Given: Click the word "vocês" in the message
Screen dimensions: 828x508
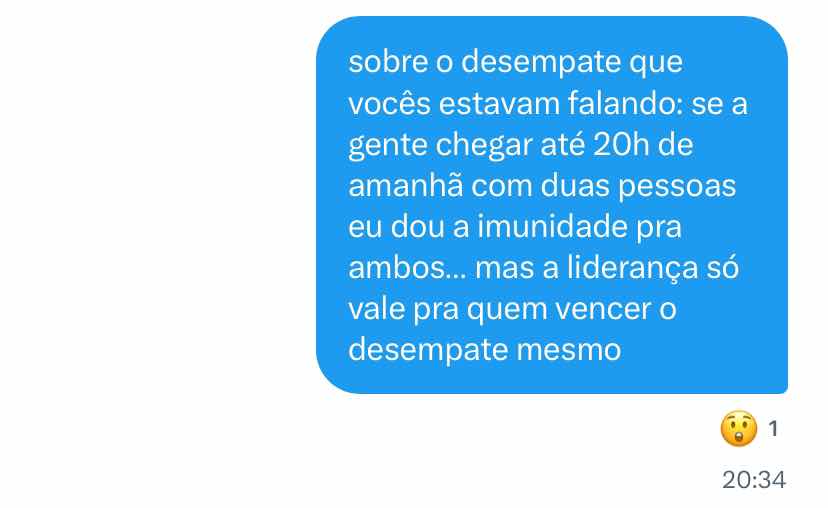Looking at the screenshot, I should tap(390, 104).
